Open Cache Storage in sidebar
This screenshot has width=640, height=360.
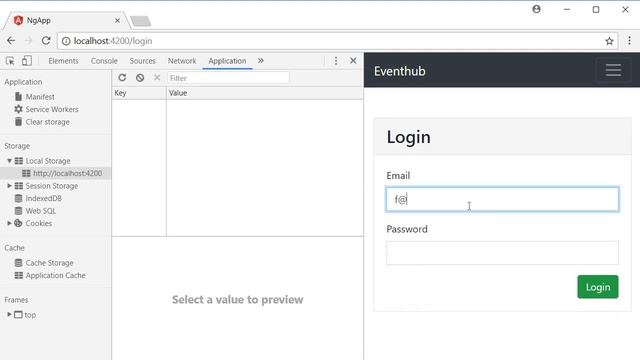[x=49, y=263]
